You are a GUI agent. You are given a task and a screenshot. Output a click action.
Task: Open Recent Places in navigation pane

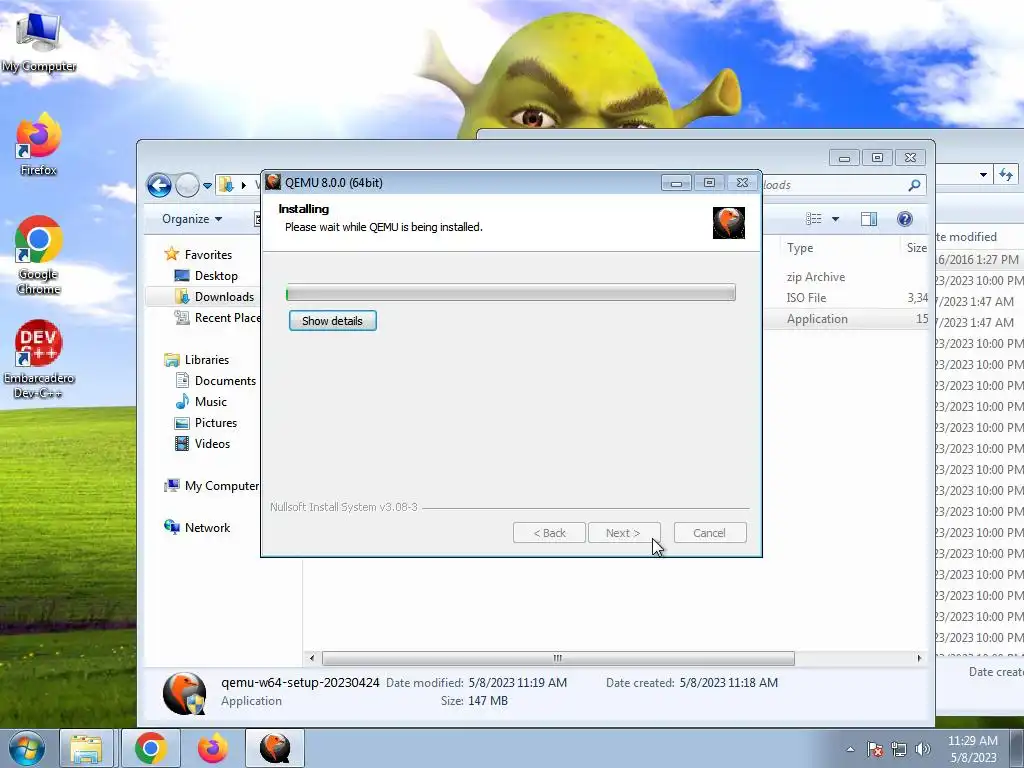pyautogui.click(x=217, y=317)
